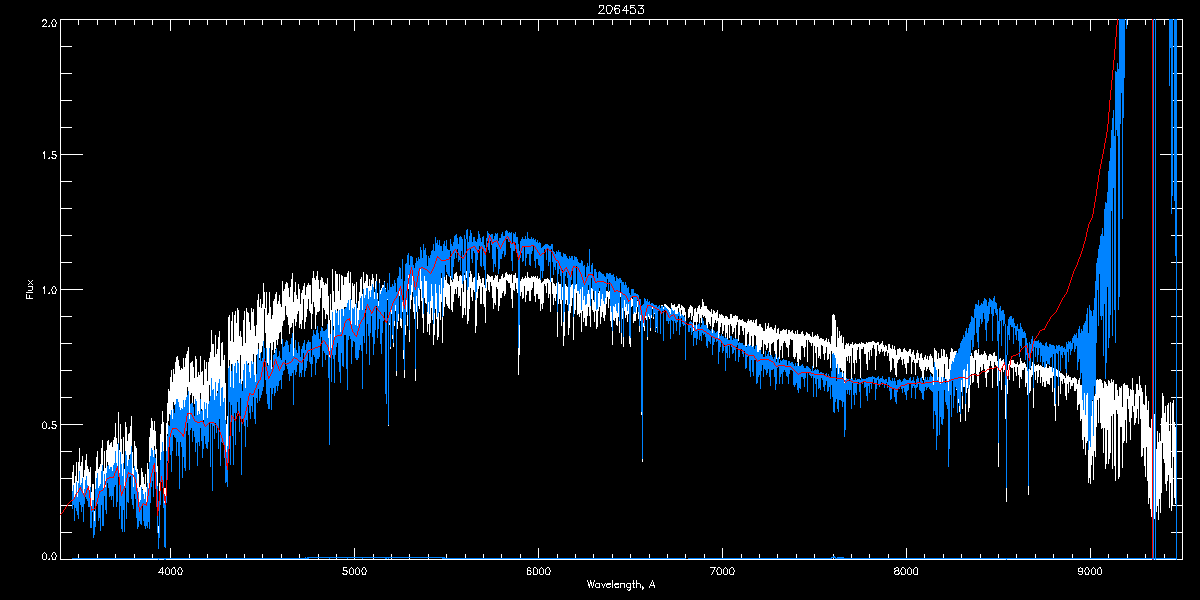The image size is (1200, 600).
Task: Click the 1.0 y-axis tick label
Action: (48, 290)
